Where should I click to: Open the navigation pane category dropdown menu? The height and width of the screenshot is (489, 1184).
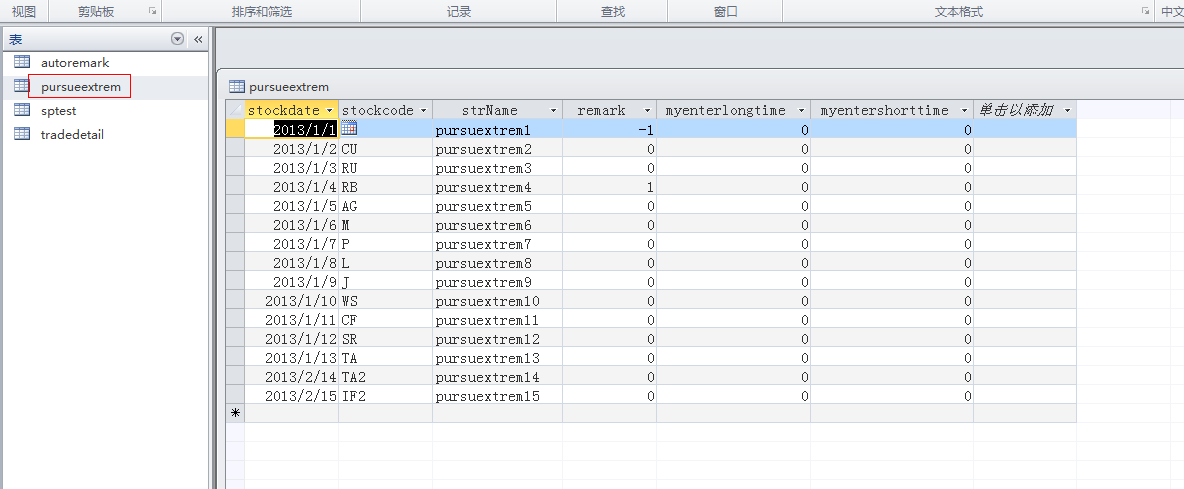[x=178, y=39]
